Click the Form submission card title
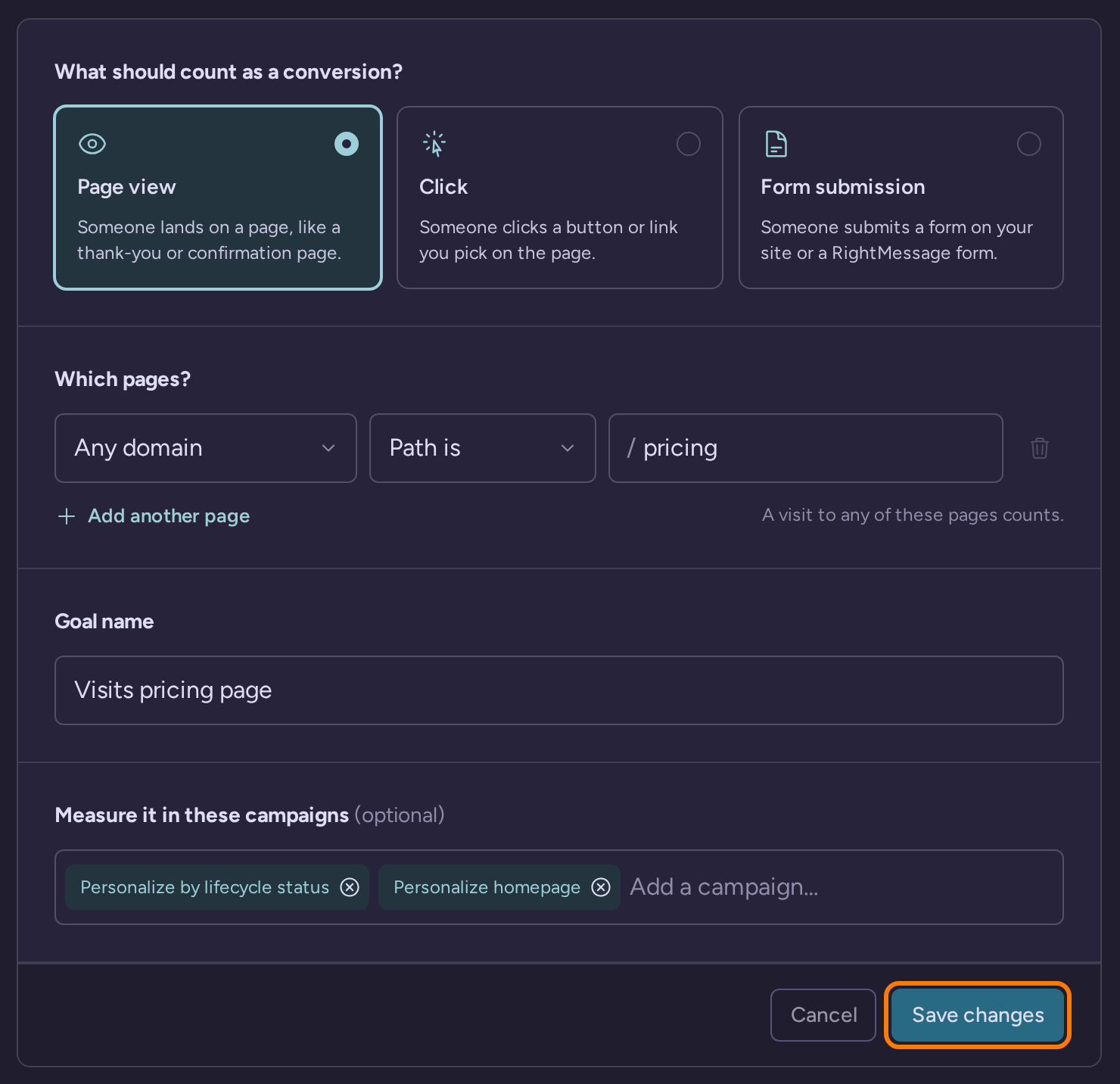The height and width of the screenshot is (1084, 1120). click(x=843, y=187)
